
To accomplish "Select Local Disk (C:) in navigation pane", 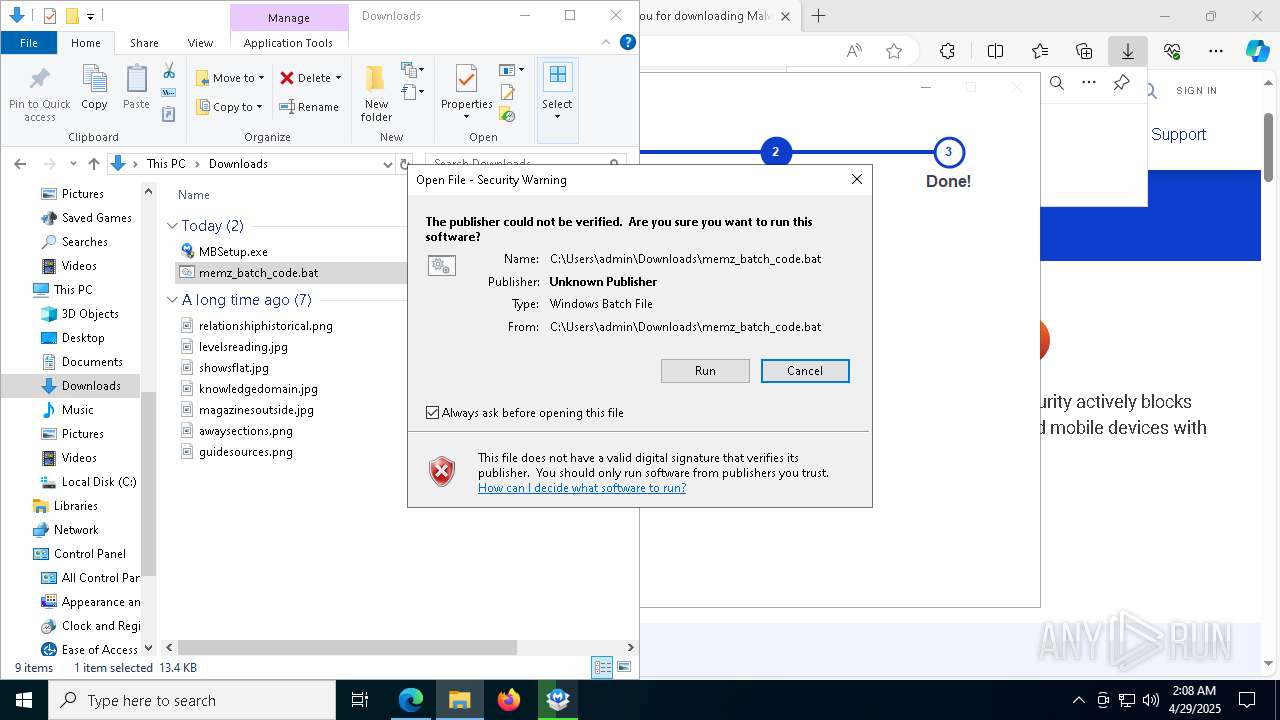I will [x=98, y=482].
